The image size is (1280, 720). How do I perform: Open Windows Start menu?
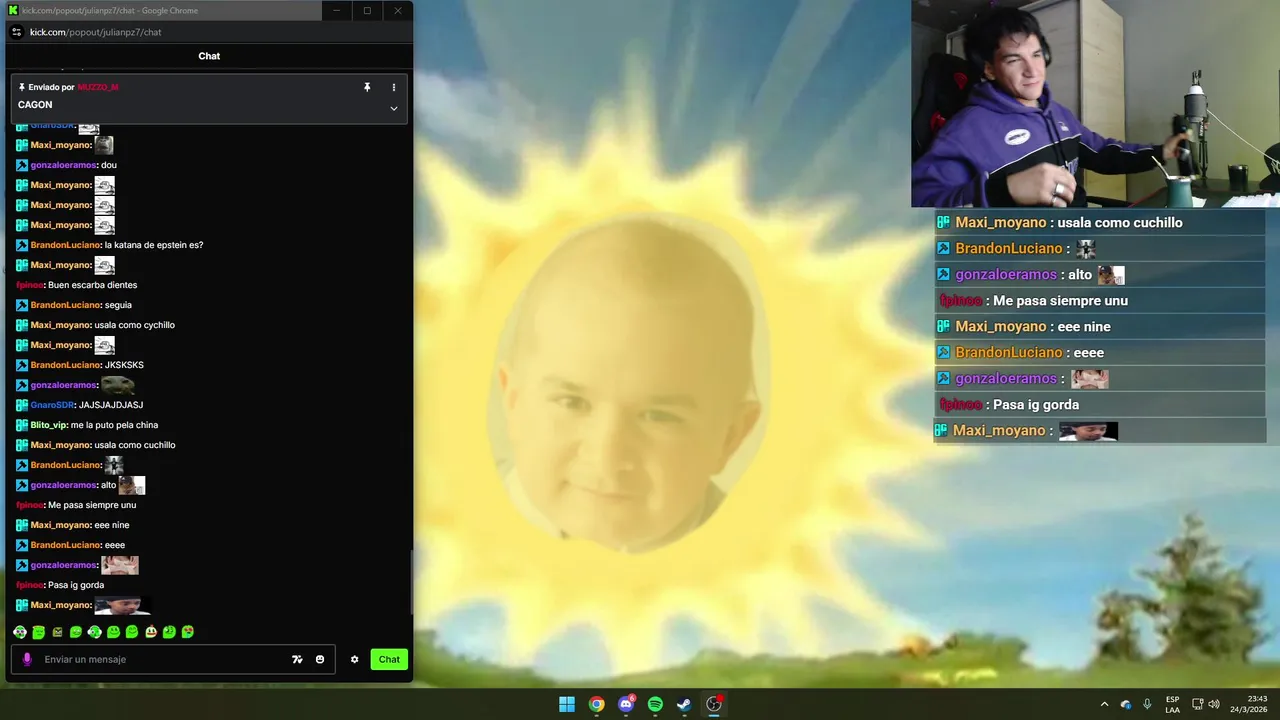567,704
